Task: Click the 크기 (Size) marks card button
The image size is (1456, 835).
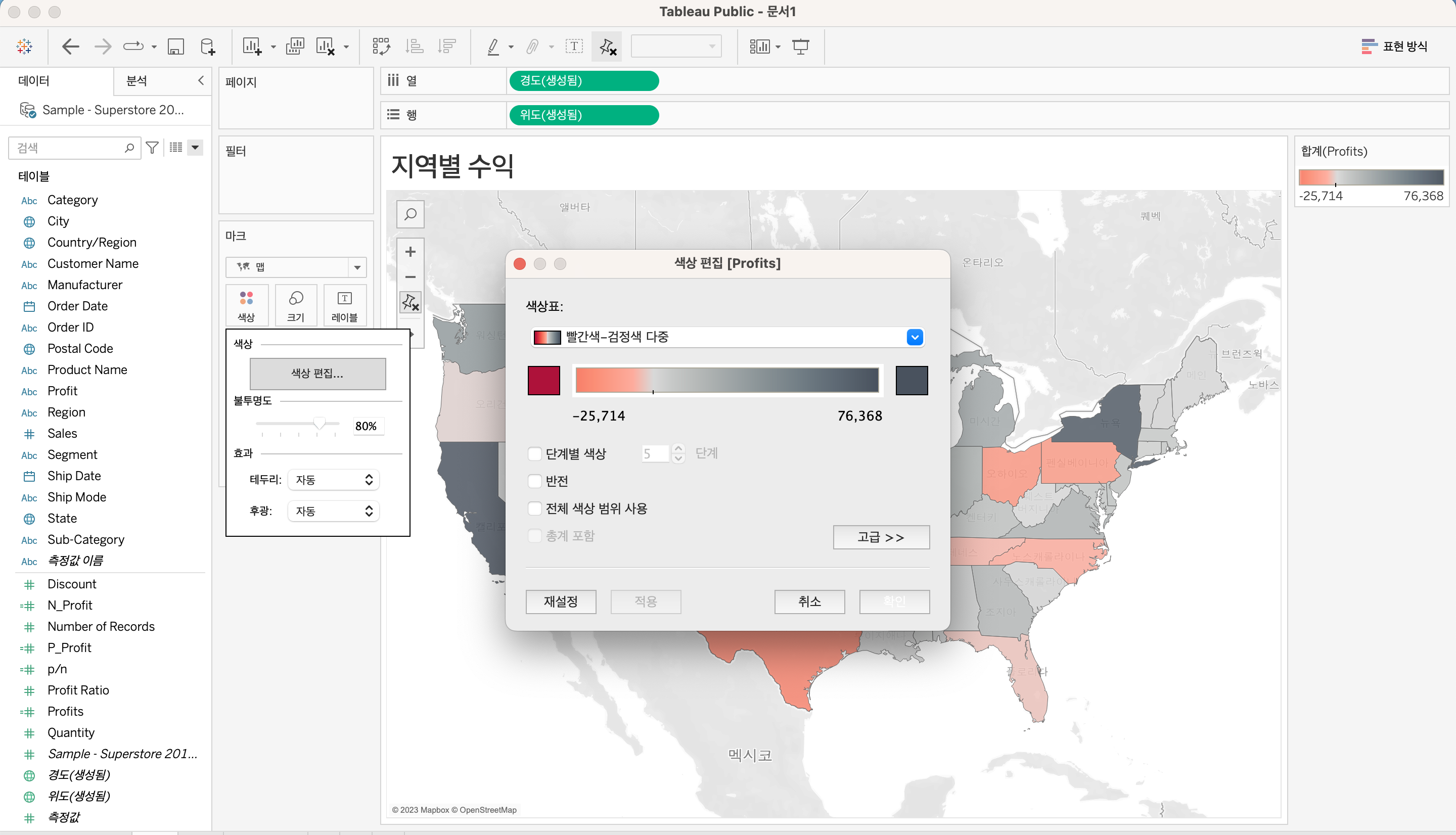Action: pyautogui.click(x=296, y=305)
